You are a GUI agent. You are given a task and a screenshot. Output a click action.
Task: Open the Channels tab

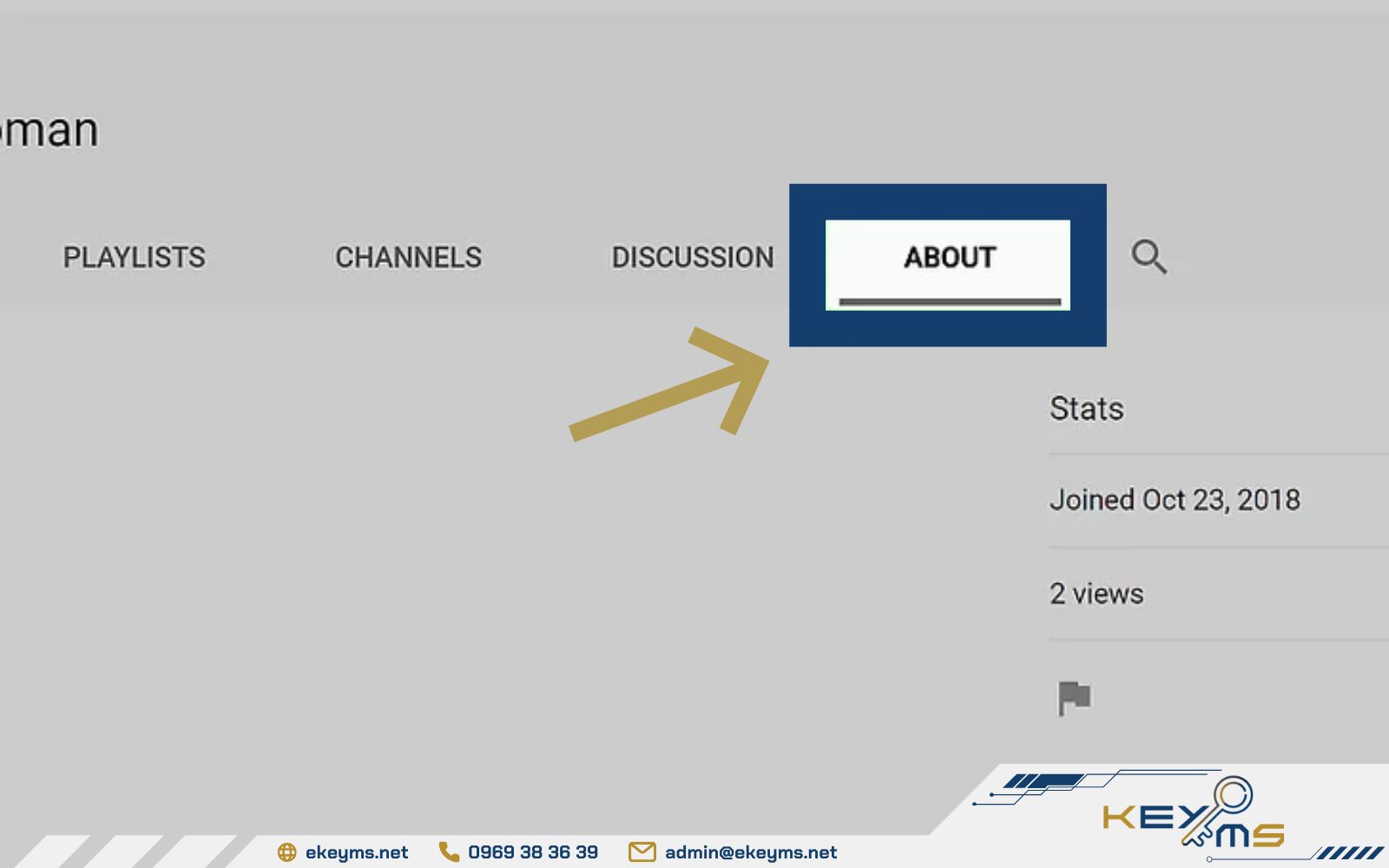408,257
